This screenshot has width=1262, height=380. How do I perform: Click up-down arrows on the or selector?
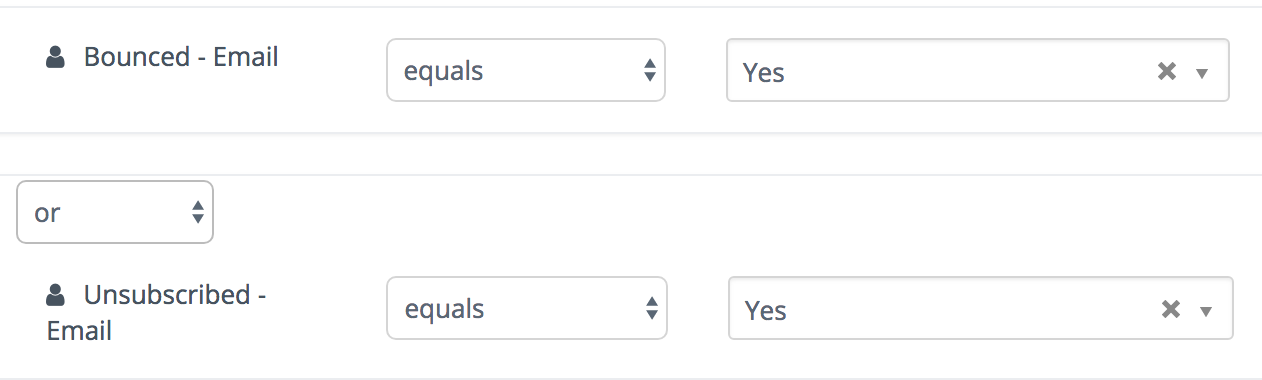[198, 212]
